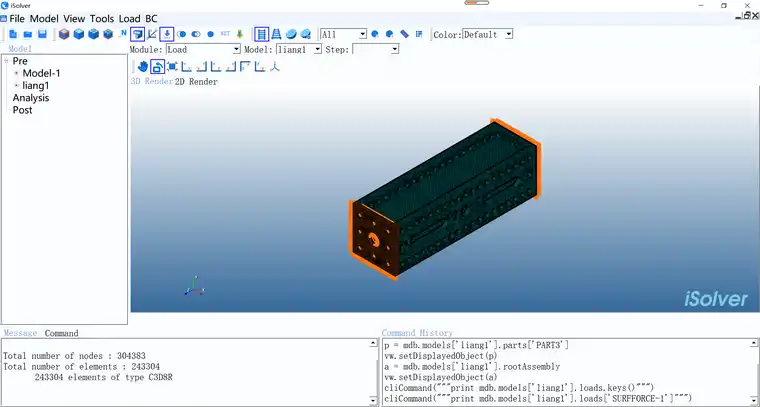Select the highlighted rotate view tool
760x407 pixels.
pos(158,67)
